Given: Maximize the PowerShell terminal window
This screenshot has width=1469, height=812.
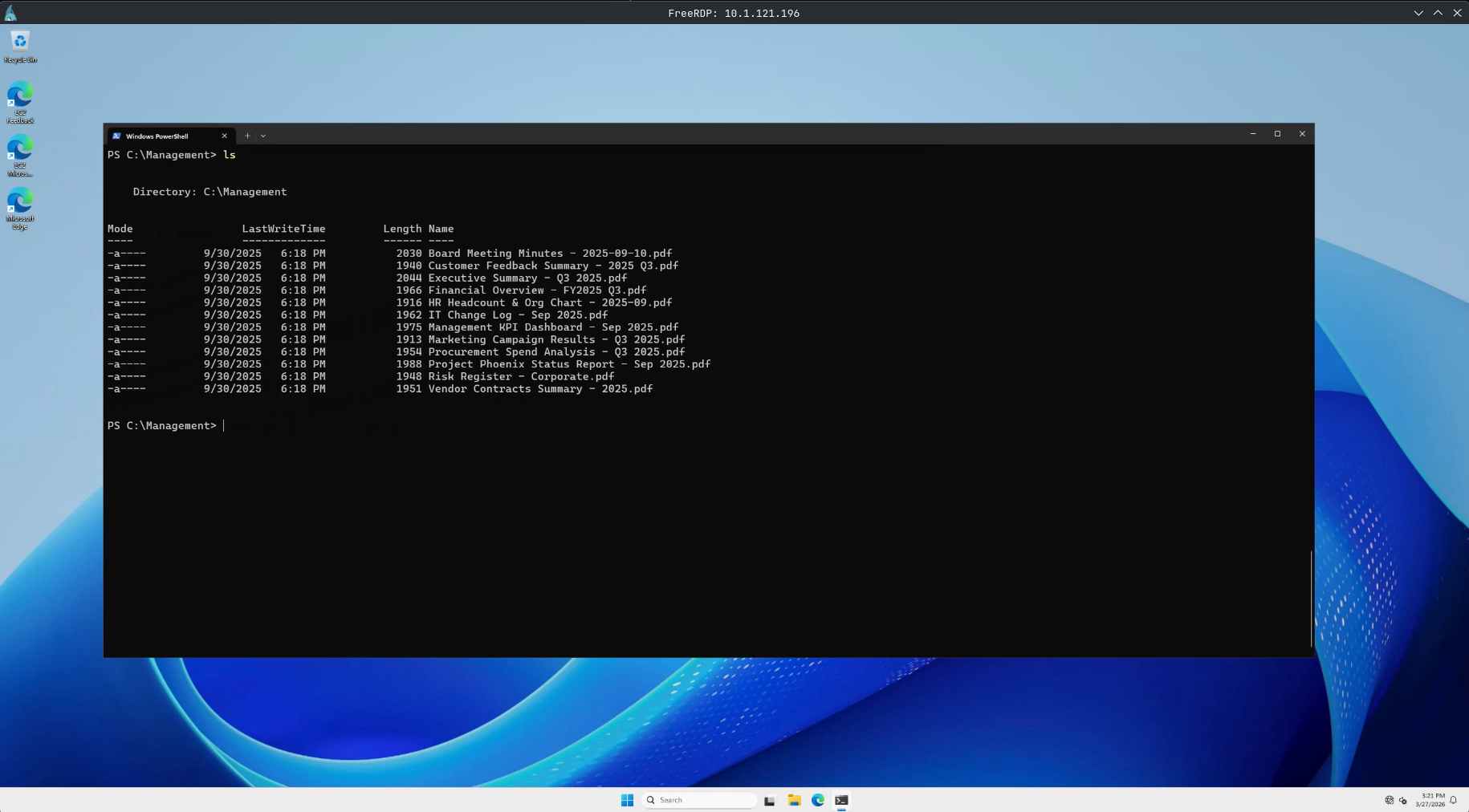Looking at the screenshot, I should pyautogui.click(x=1277, y=134).
